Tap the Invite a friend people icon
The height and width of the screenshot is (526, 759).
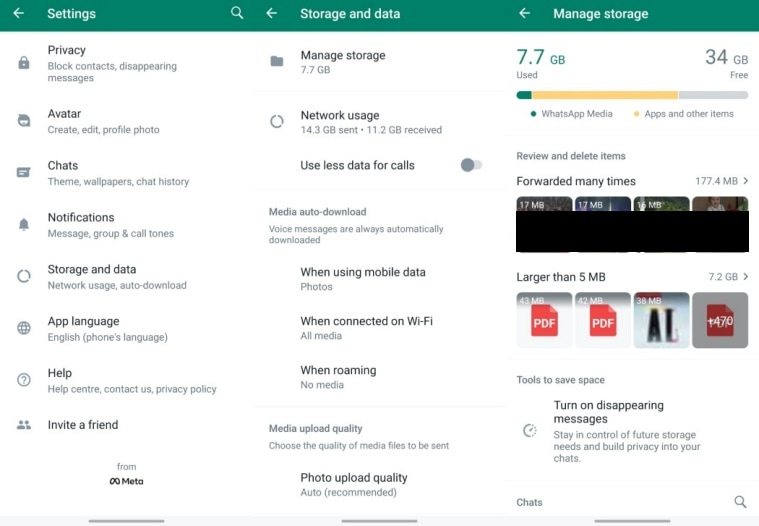click(24, 425)
